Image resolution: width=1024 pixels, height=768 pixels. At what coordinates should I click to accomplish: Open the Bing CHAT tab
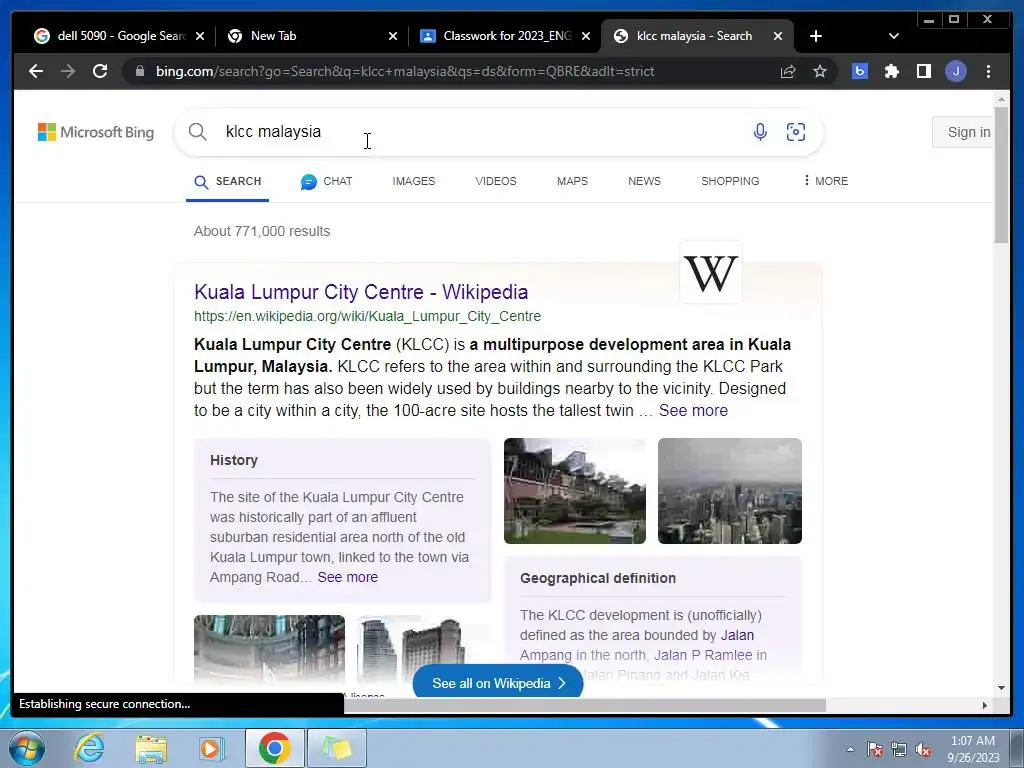click(326, 182)
